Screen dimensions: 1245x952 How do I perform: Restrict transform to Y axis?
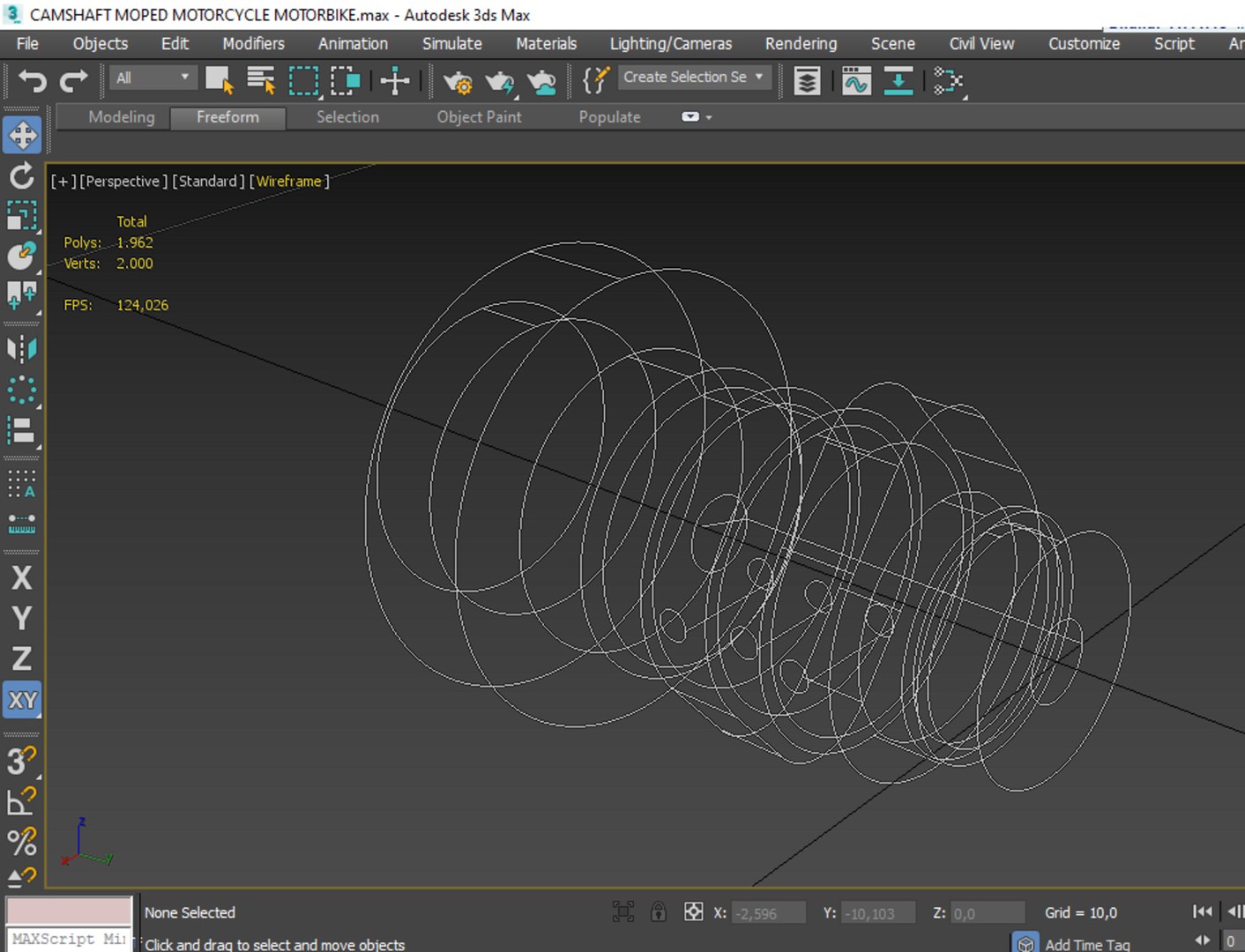click(22, 618)
